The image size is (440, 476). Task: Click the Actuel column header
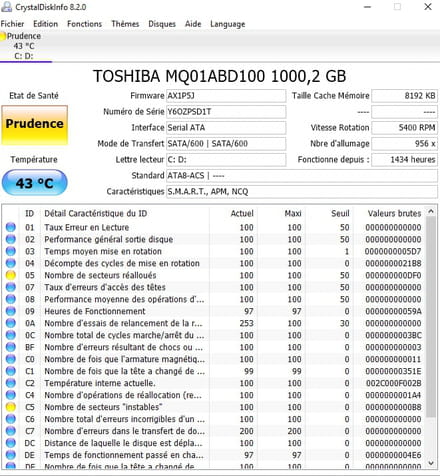[233, 213]
